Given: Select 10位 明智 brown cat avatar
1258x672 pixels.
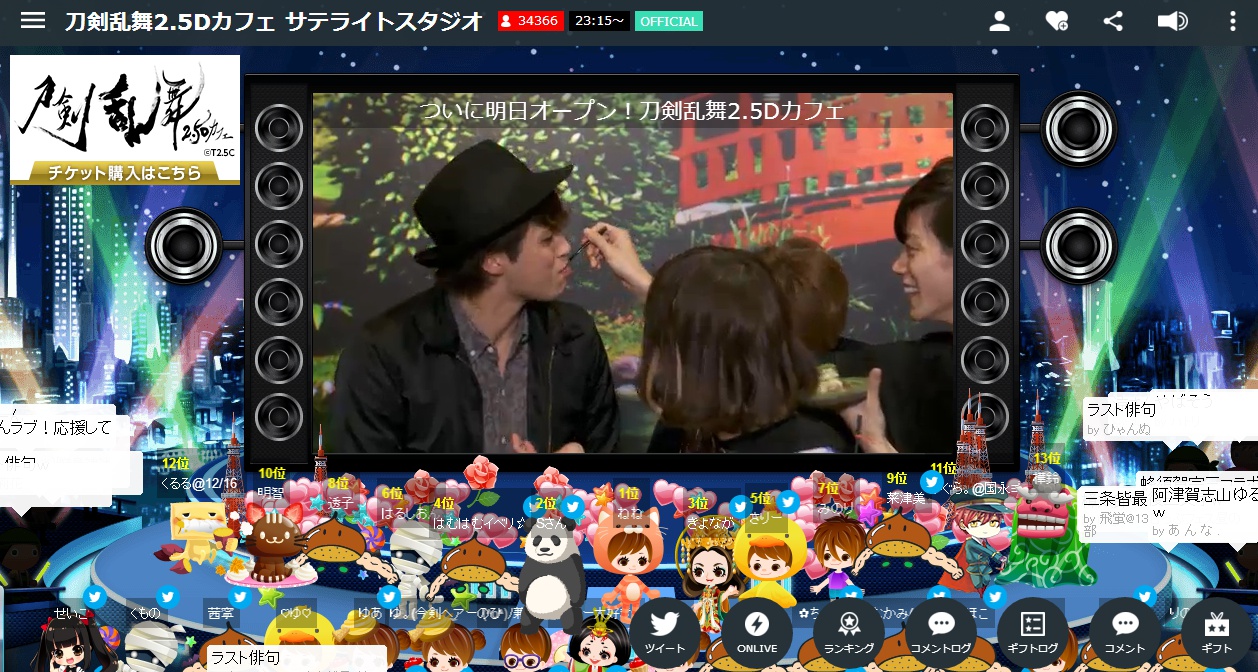Looking at the screenshot, I should click(270, 543).
